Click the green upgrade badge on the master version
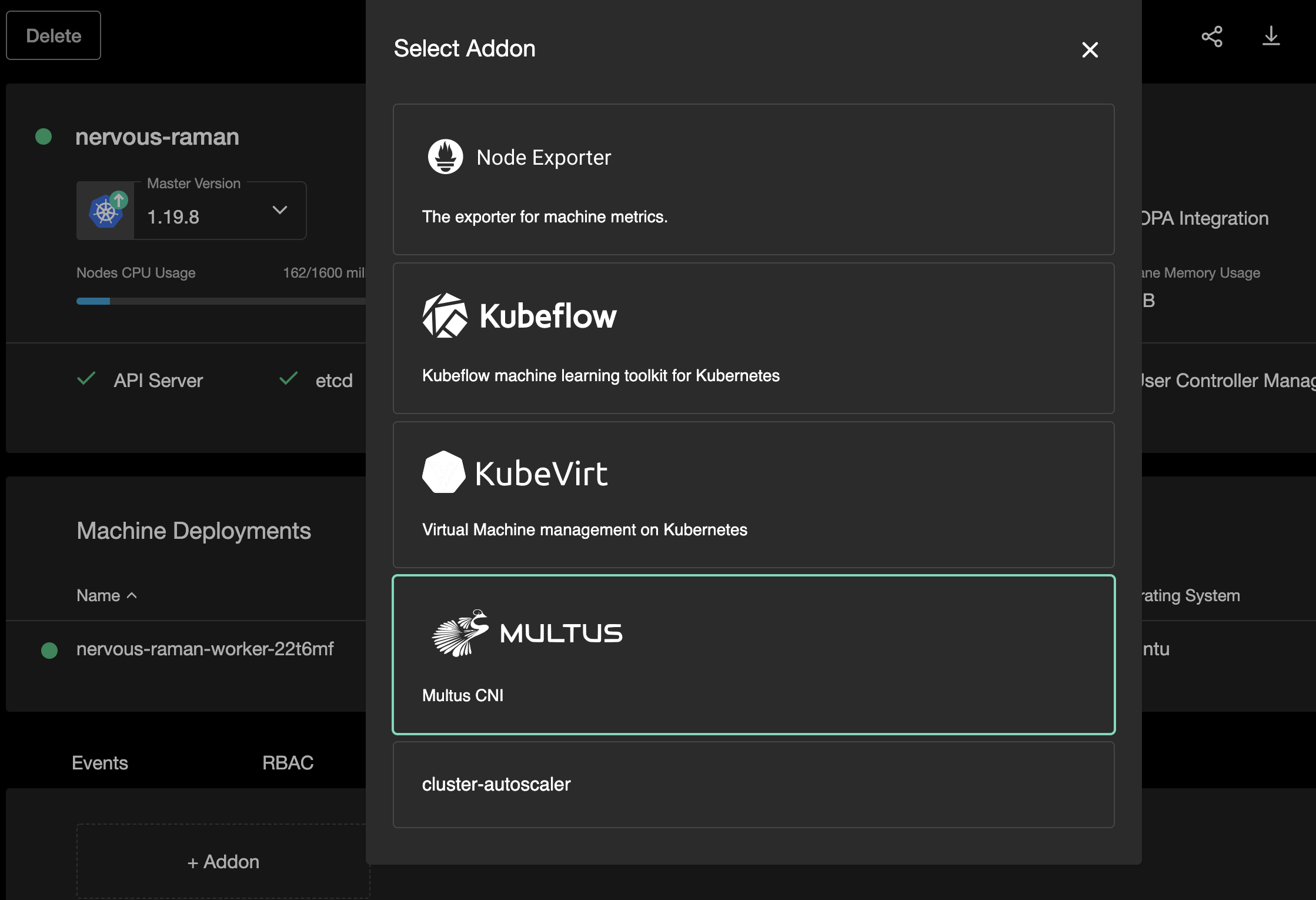 pos(121,200)
